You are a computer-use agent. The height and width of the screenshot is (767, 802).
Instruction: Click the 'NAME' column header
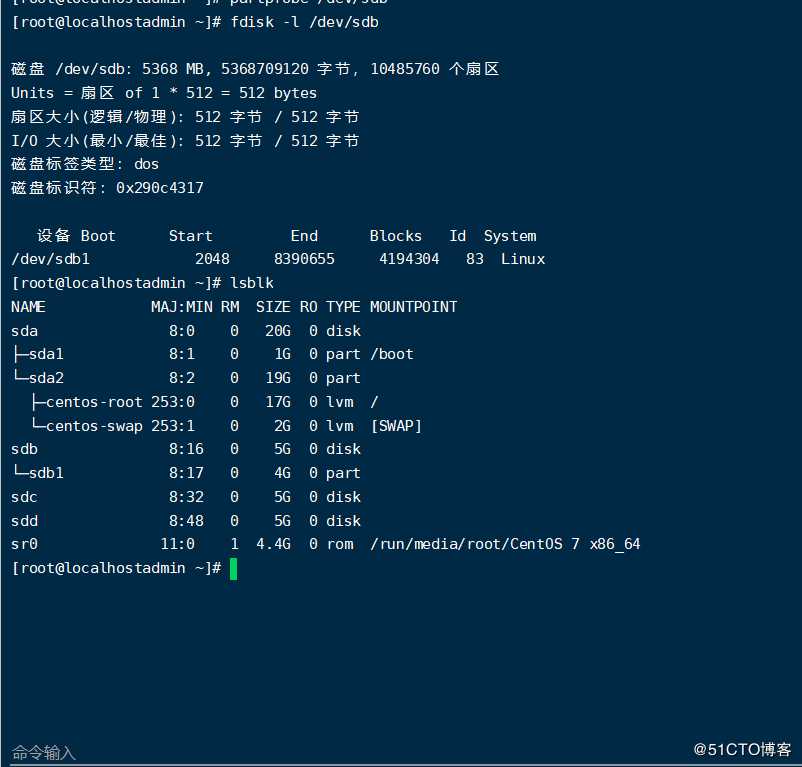(x=29, y=307)
